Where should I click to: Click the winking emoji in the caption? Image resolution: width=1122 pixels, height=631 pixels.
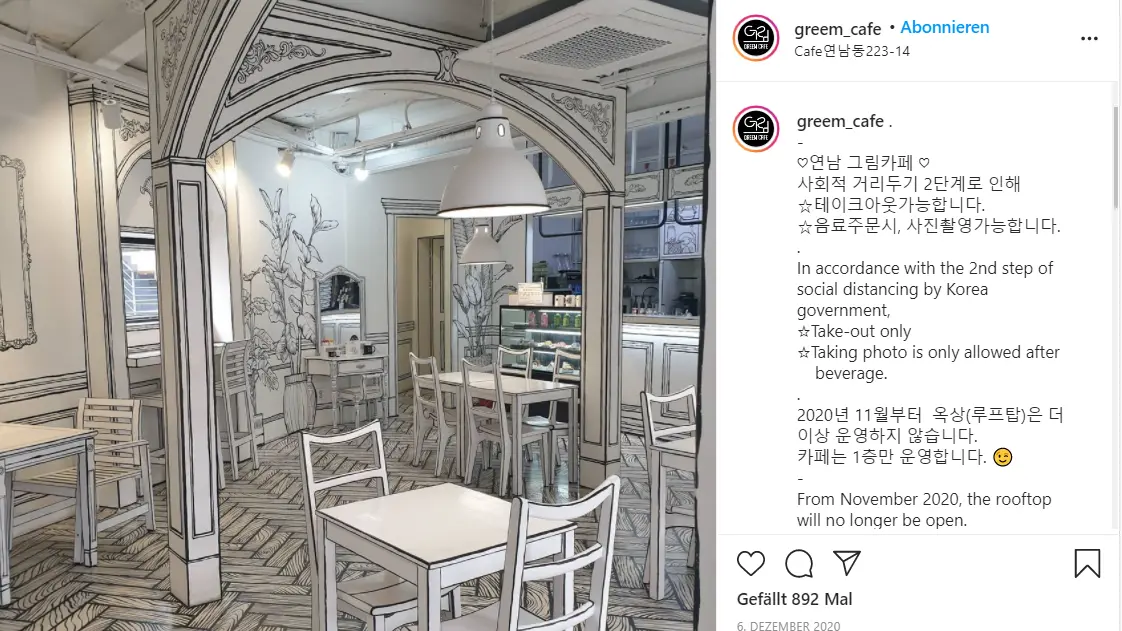[1003, 456]
